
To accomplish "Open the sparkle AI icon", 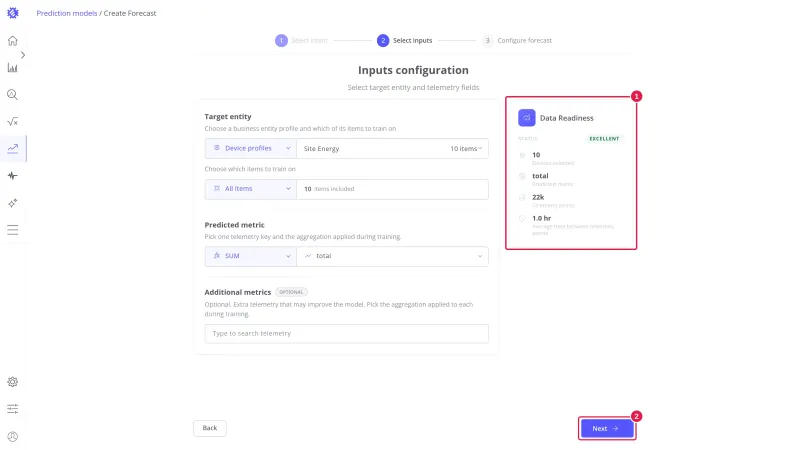I will [x=13, y=203].
